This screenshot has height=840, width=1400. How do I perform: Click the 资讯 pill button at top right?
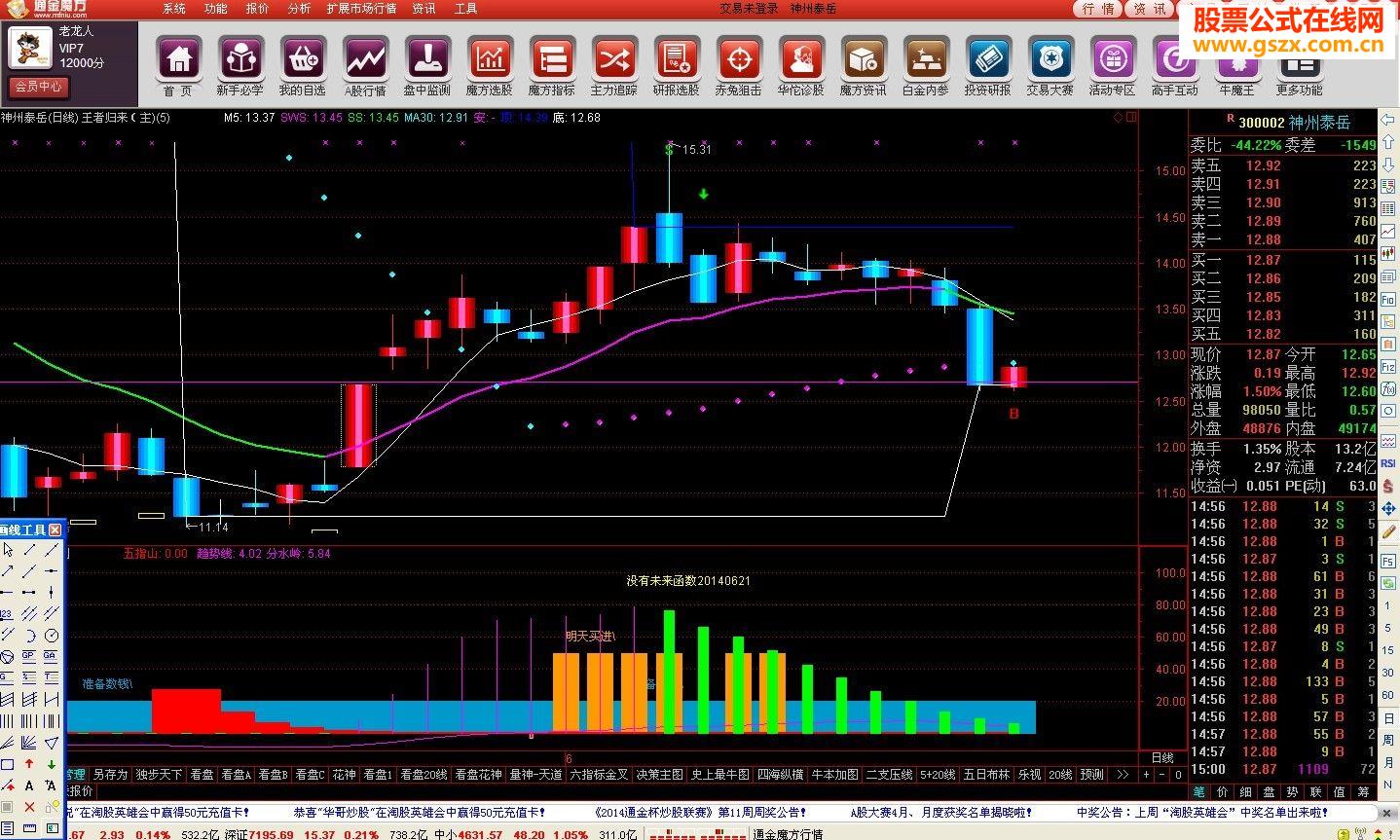tap(1151, 9)
